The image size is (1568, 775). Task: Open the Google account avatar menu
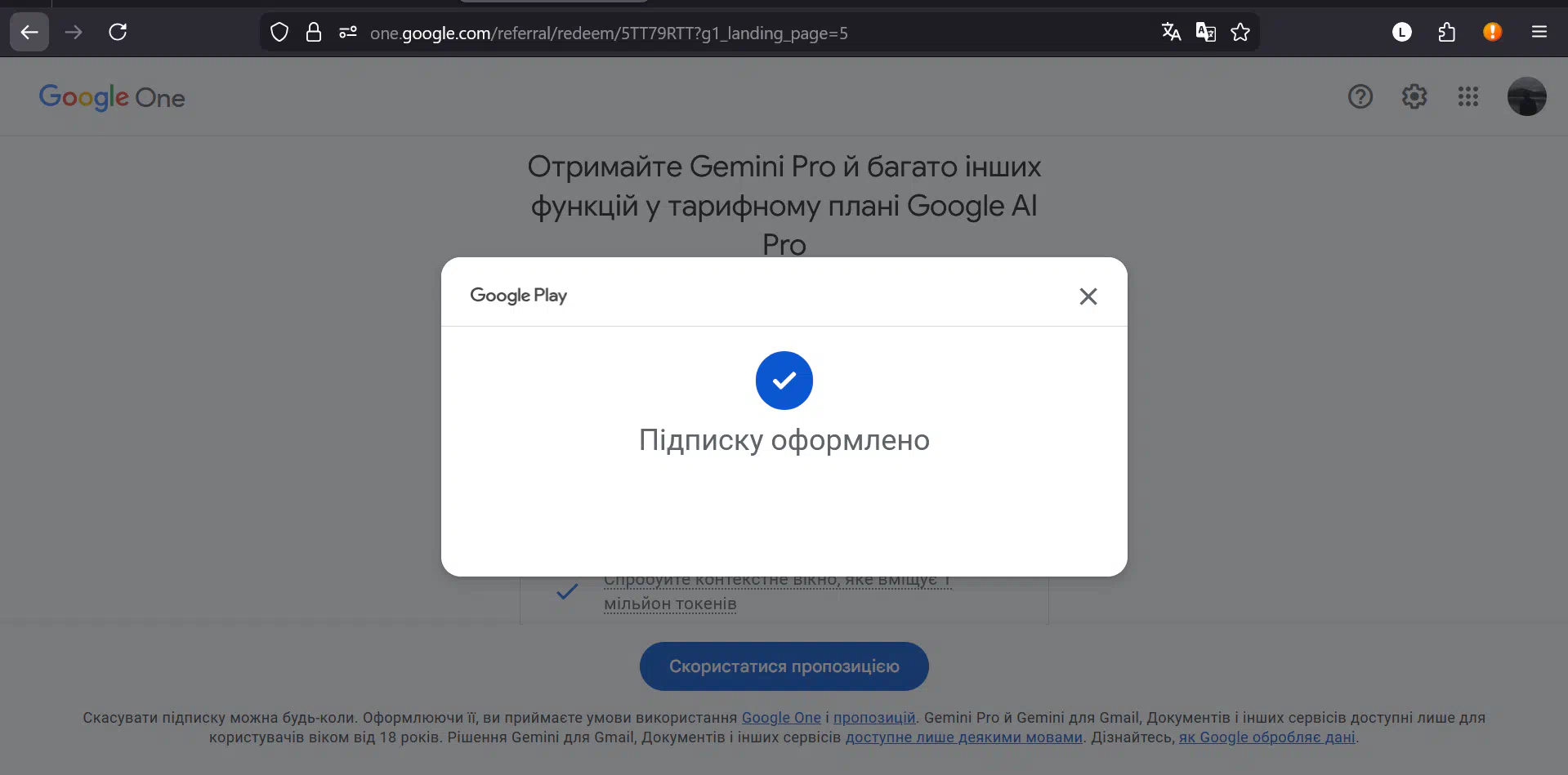[1526, 97]
